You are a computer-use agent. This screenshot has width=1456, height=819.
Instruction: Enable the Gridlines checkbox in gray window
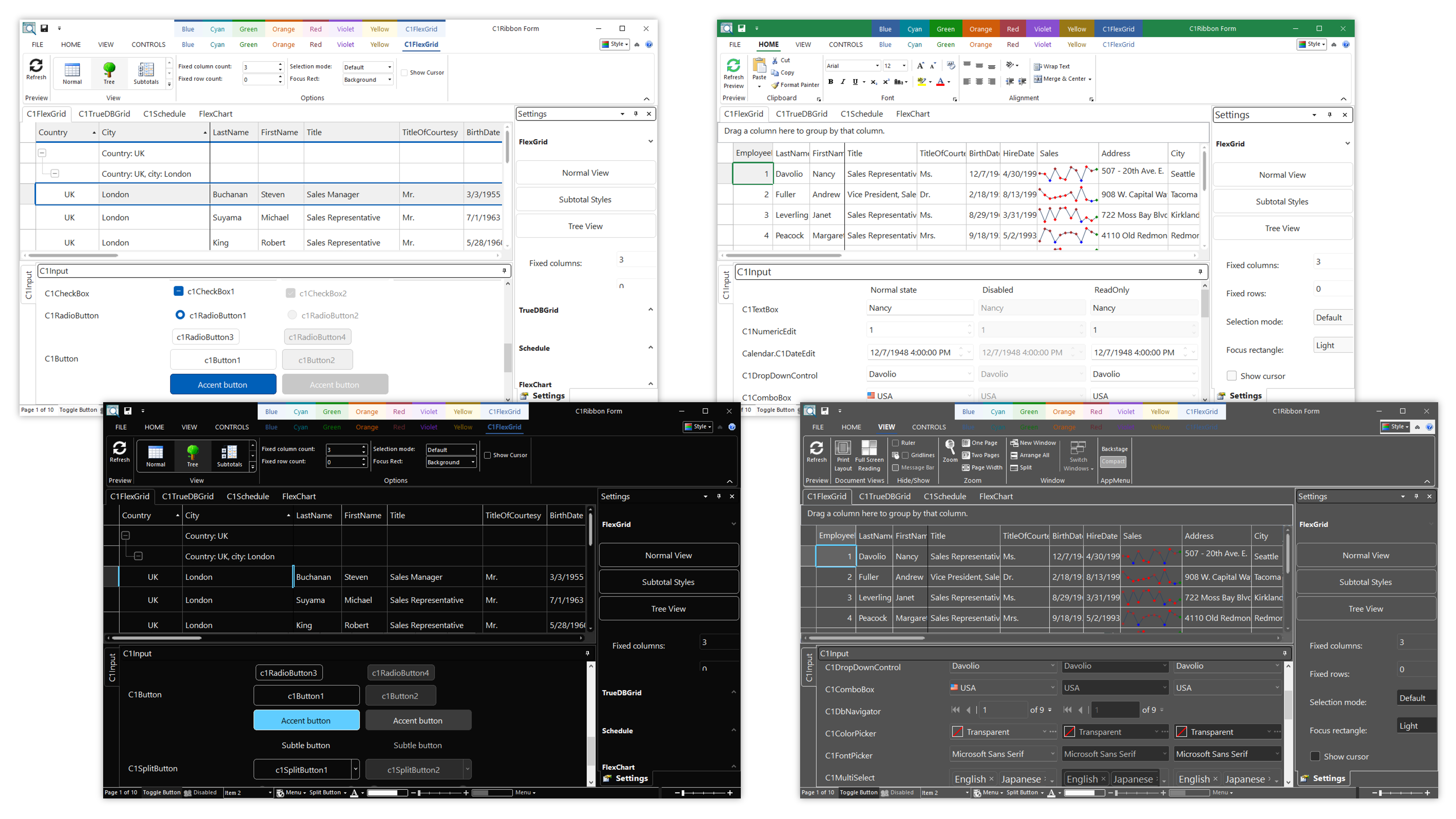click(x=905, y=455)
